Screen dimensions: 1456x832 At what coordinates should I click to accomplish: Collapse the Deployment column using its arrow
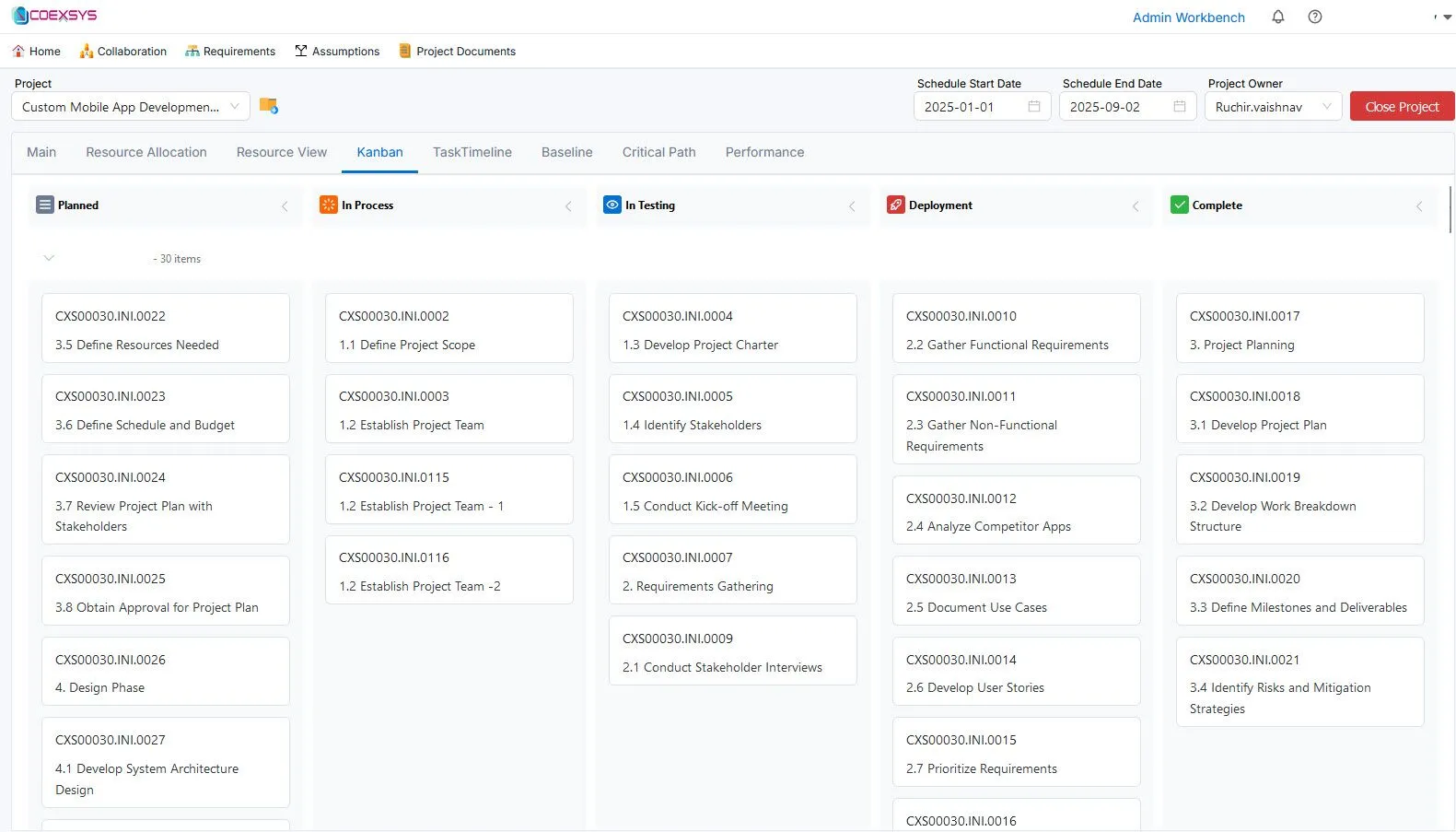tap(1136, 206)
